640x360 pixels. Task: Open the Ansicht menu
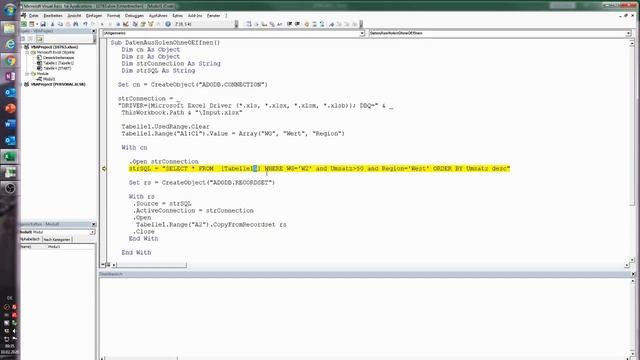click(x=74, y=16)
